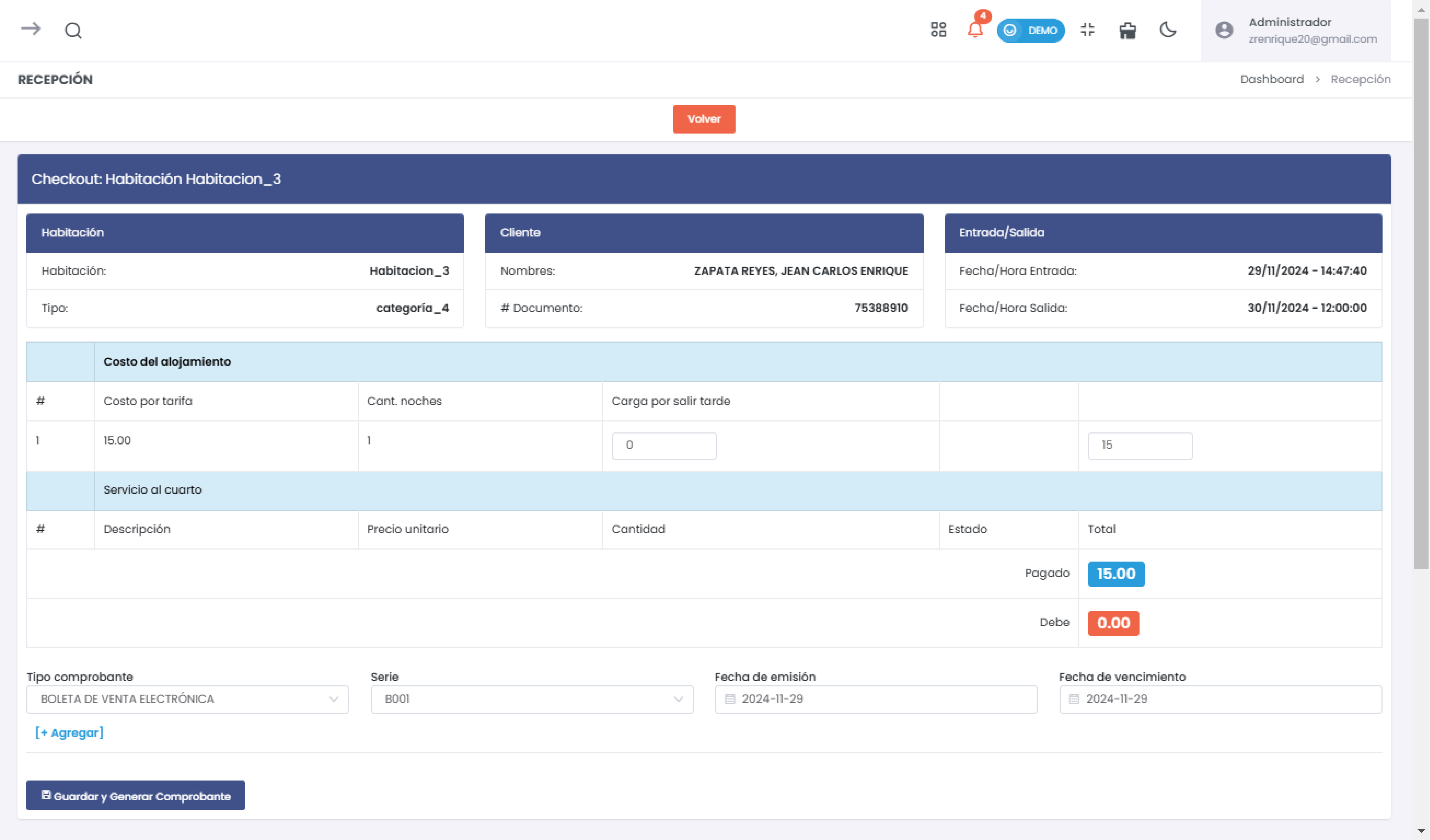This screenshot has height=840, width=1430.
Task: Toggle the DEMO mode badge
Action: 1030,30
